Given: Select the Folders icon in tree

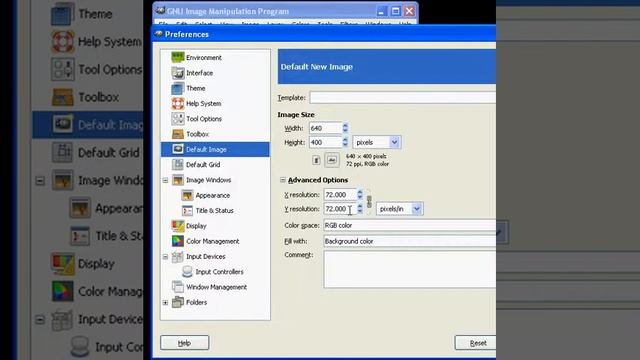Looking at the screenshot, I should (x=178, y=302).
